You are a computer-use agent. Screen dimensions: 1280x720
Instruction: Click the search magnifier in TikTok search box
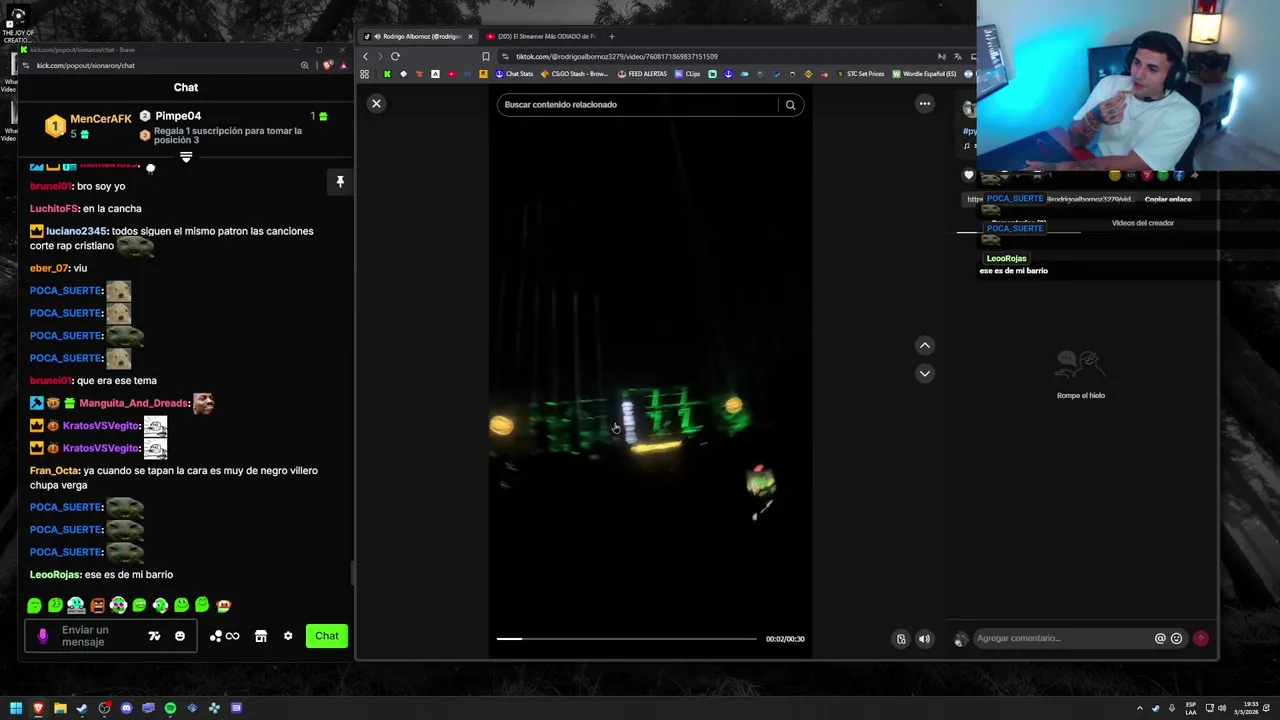[790, 105]
